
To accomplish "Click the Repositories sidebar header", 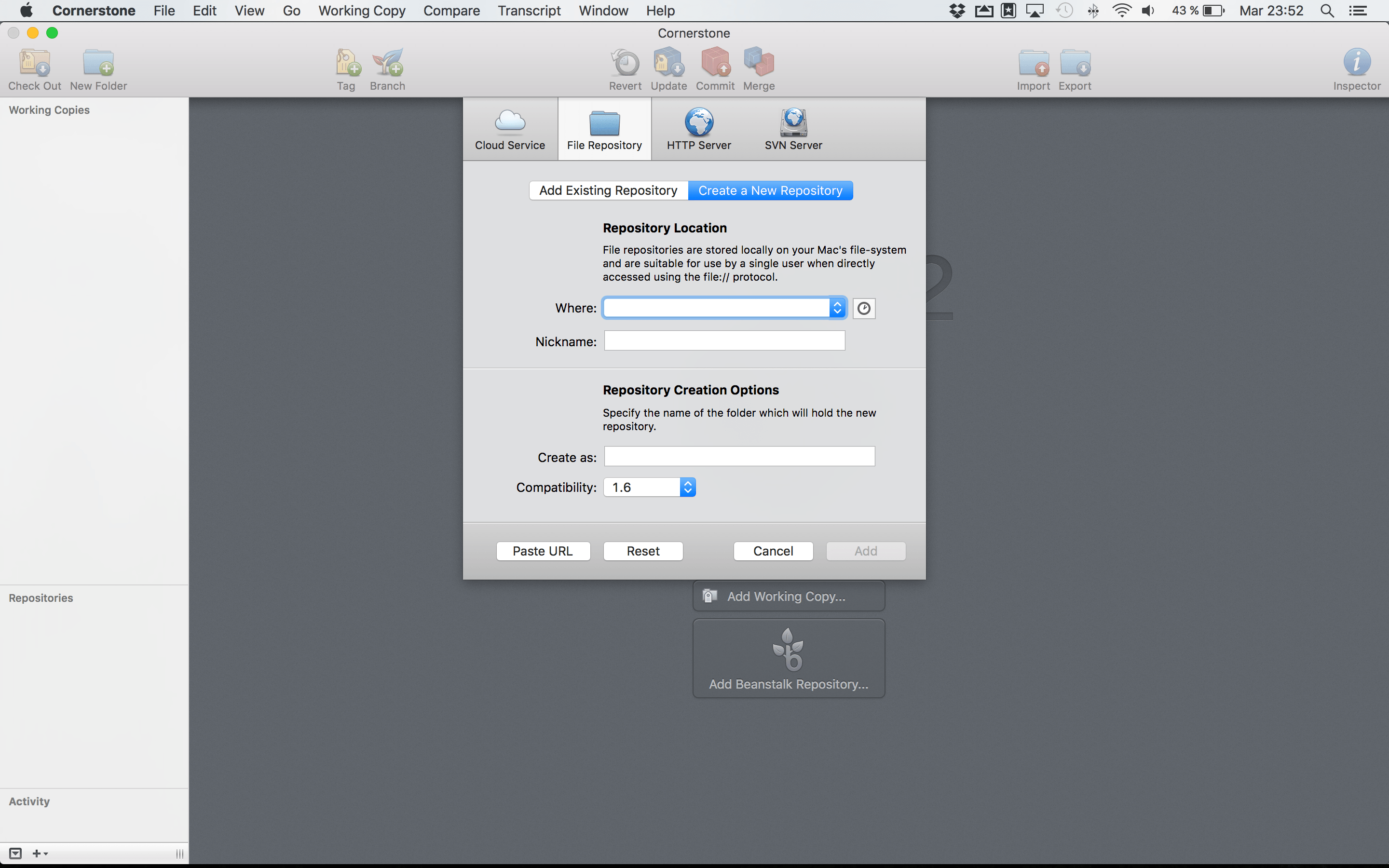I will coord(41,597).
